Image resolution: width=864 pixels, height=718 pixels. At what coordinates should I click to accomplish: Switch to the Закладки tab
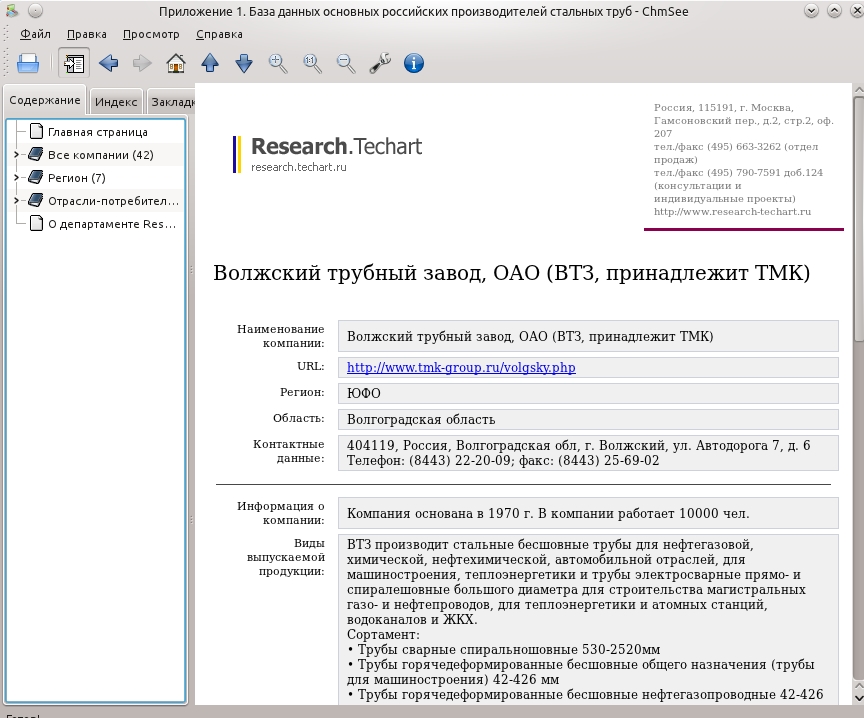point(172,102)
